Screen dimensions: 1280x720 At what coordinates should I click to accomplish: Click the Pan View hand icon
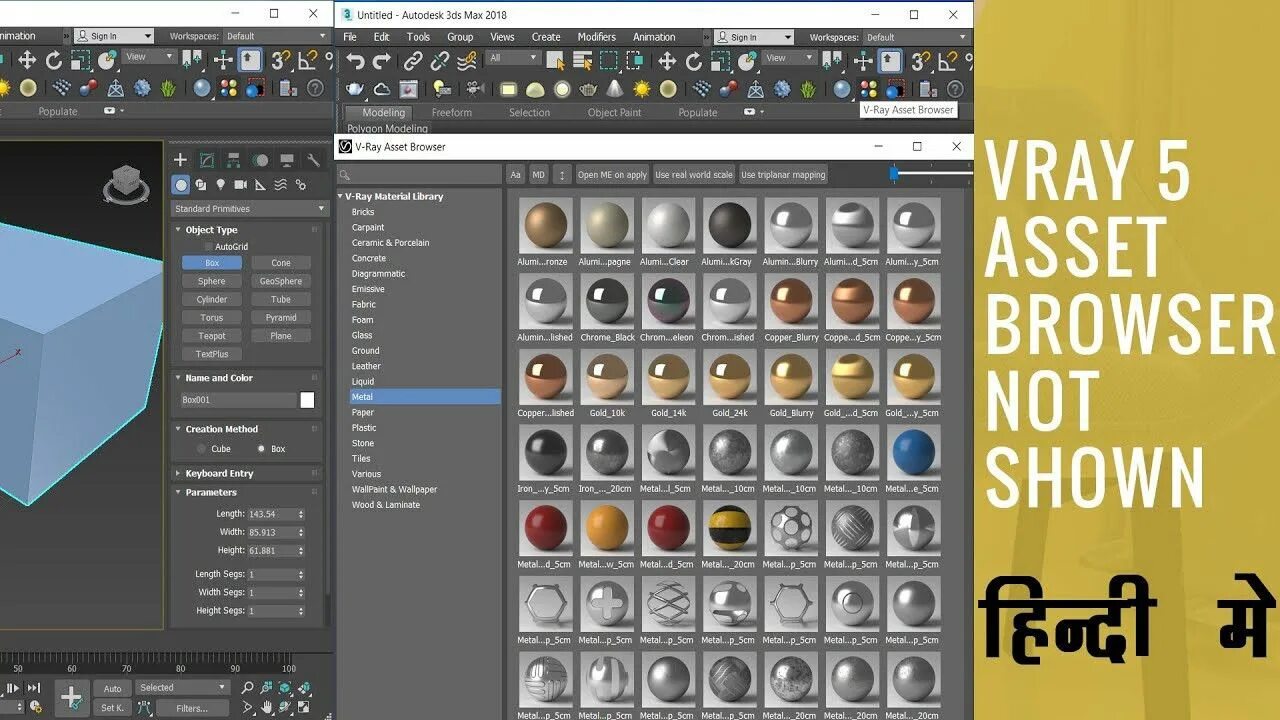click(267, 707)
